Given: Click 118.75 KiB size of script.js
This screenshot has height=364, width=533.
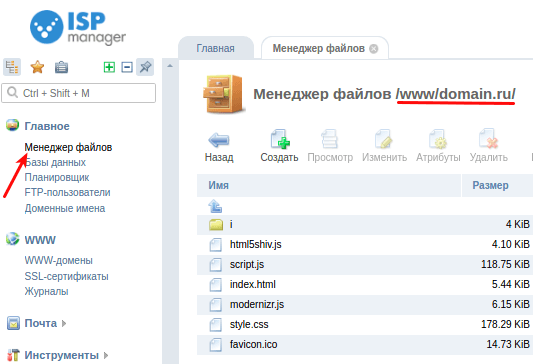Looking at the screenshot, I should pyautogui.click(x=505, y=264).
